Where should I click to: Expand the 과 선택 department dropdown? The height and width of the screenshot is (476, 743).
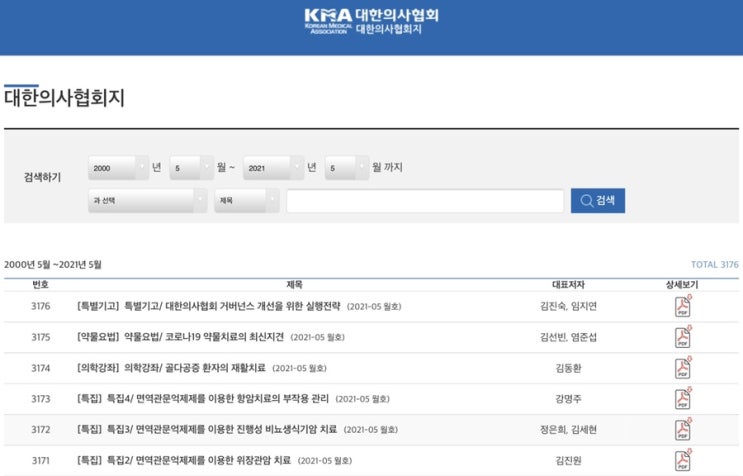[147, 200]
